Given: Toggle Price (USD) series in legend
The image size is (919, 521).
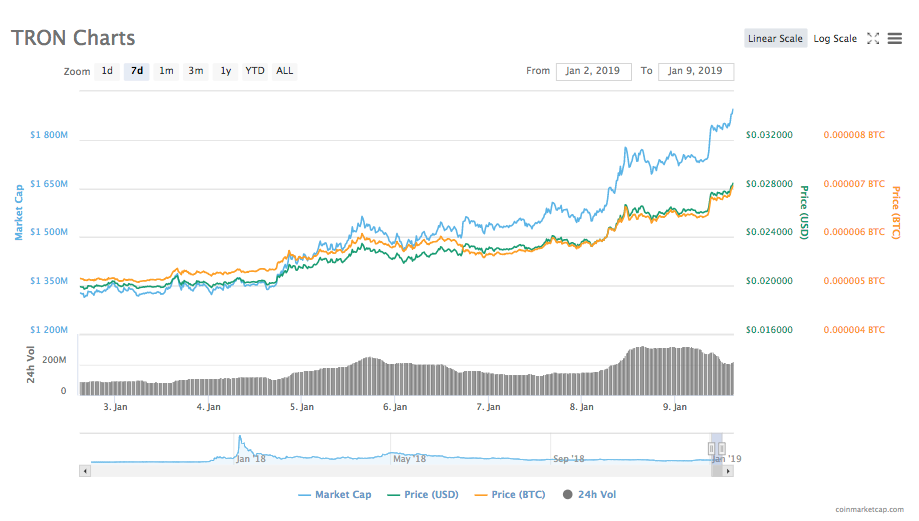Looking at the screenshot, I should click(423, 495).
